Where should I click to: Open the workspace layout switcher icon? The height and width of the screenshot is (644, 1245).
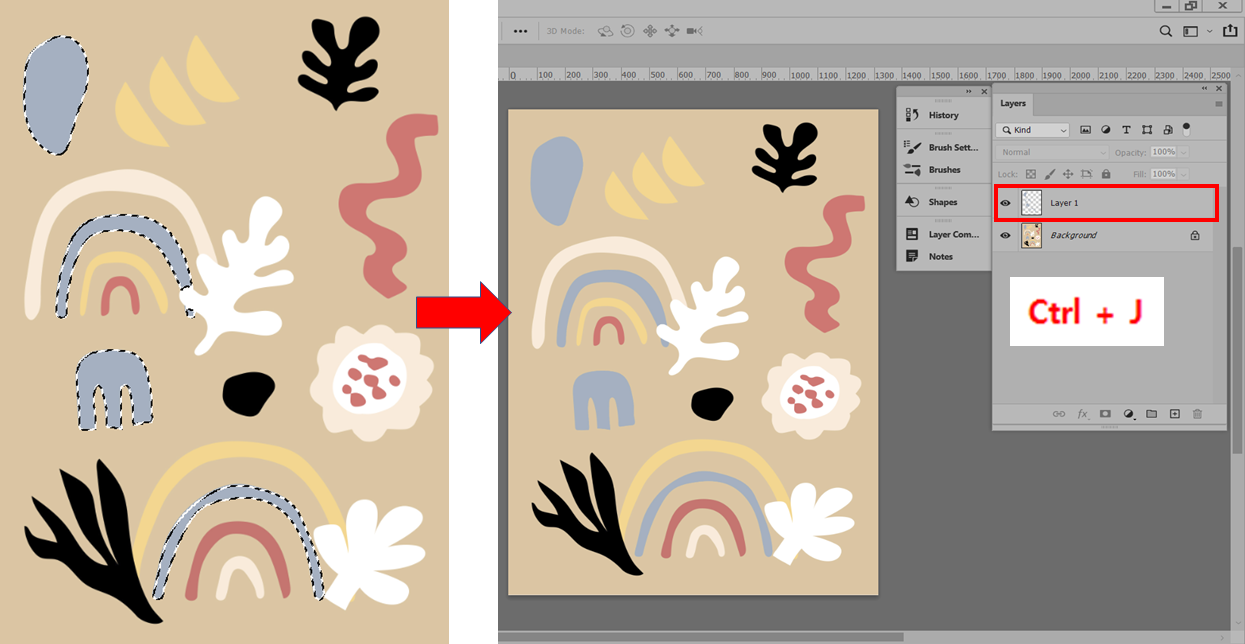click(1190, 31)
